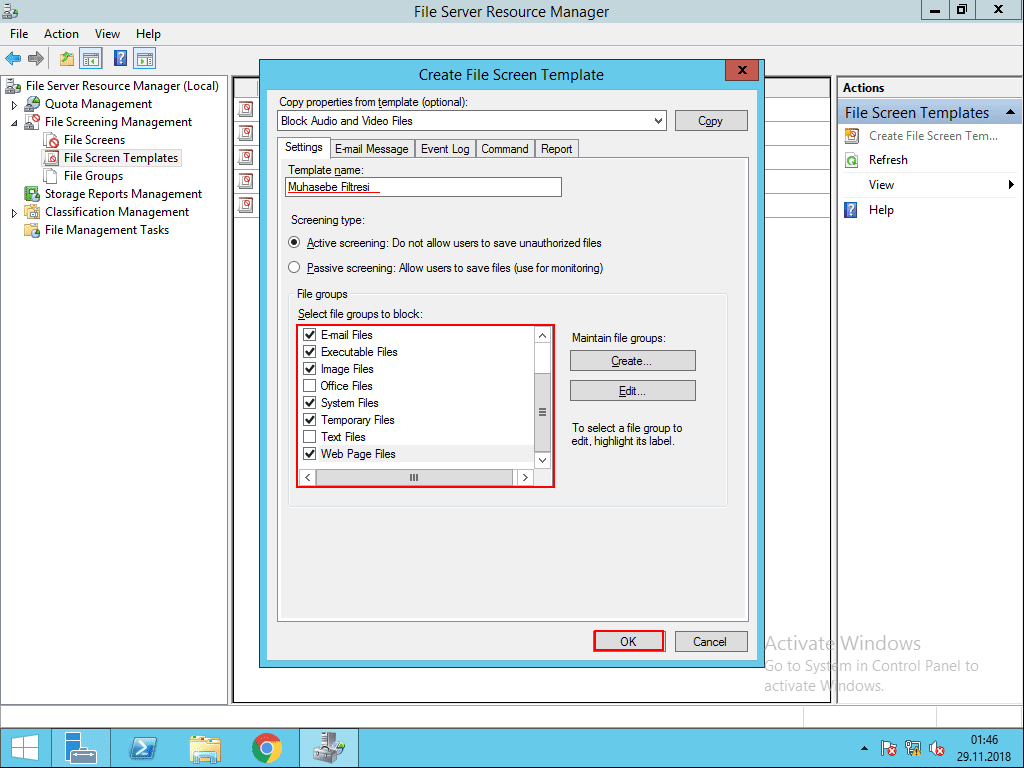Switch to the E-mail Message tab
Viewport: 1024px width, 768px height.
372,148
